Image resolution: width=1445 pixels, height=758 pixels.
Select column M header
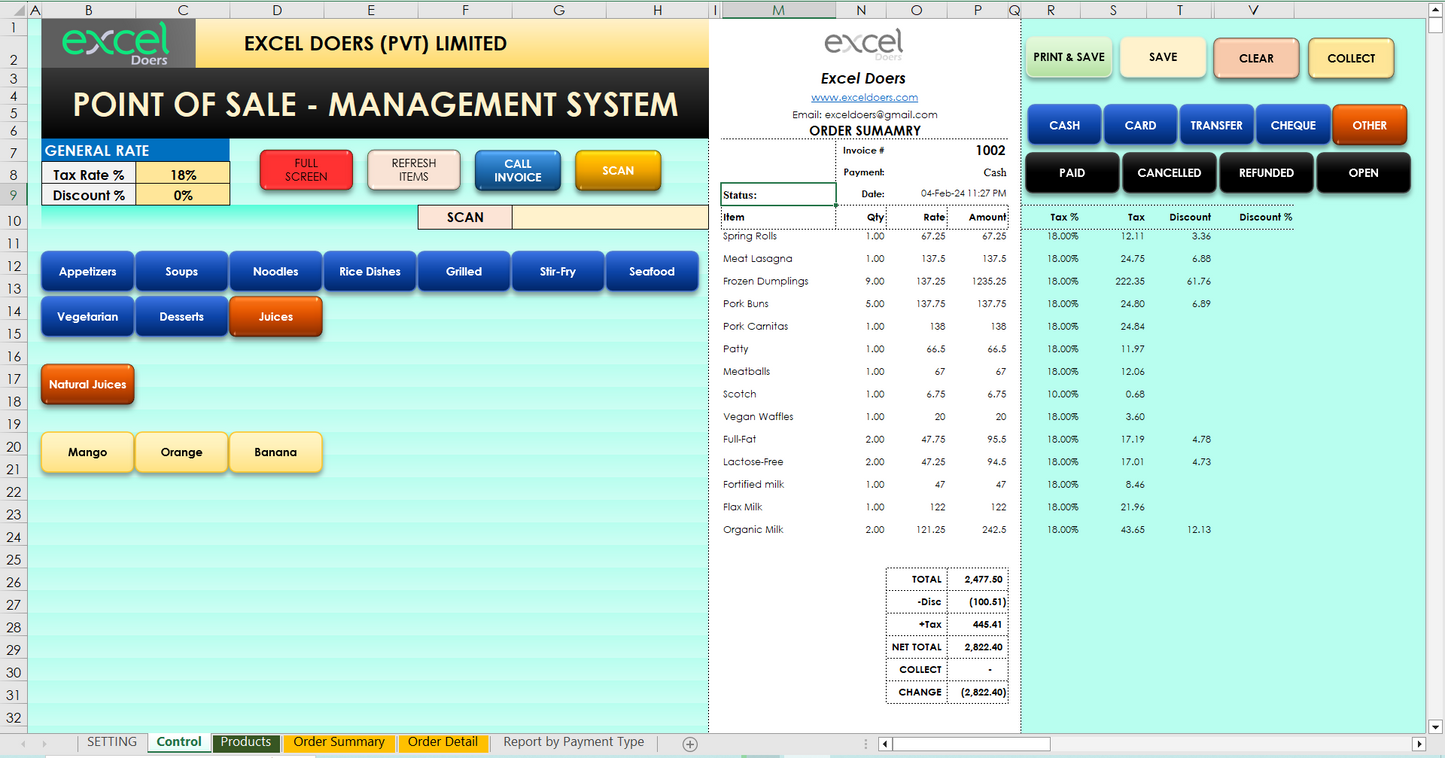coord(778,10)
